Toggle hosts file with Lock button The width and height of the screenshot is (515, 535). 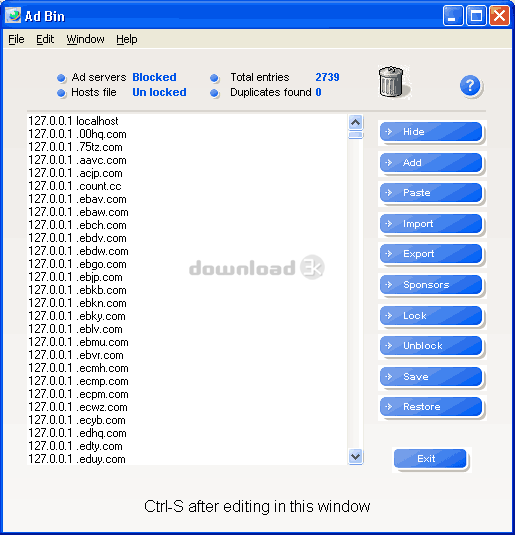click(431, 316)
